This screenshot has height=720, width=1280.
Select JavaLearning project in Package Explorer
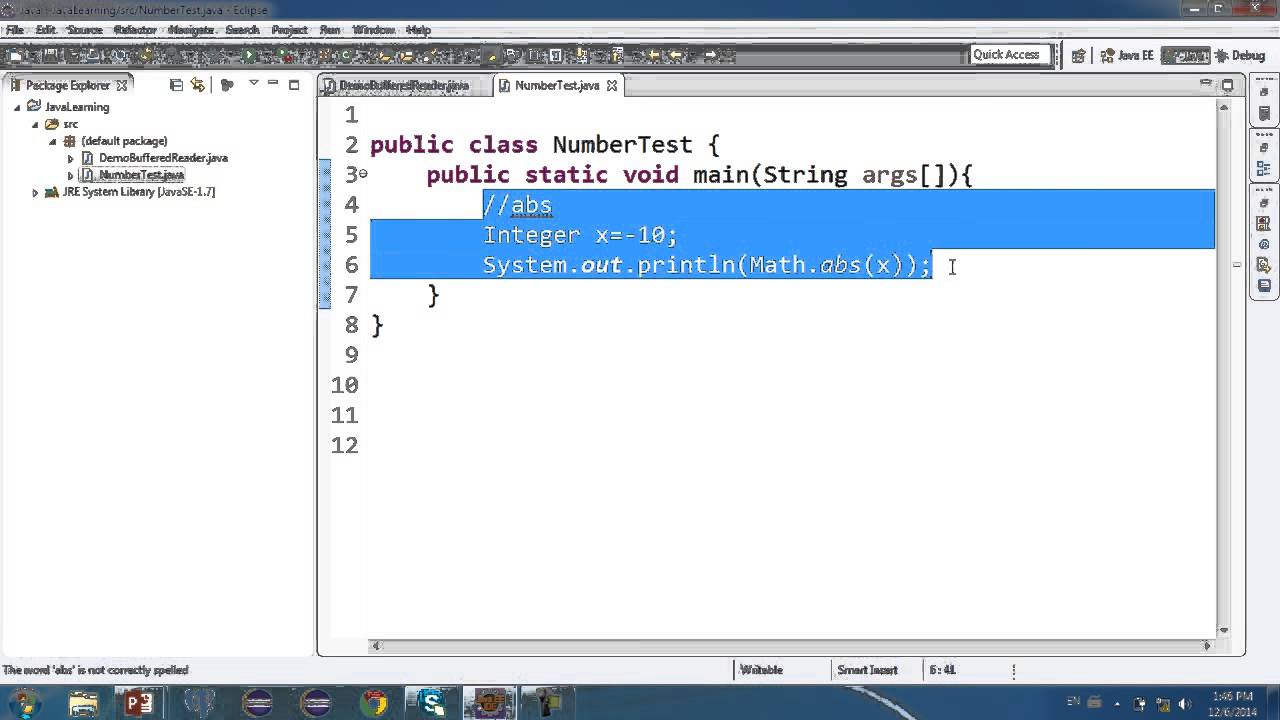tap(77, 107)
